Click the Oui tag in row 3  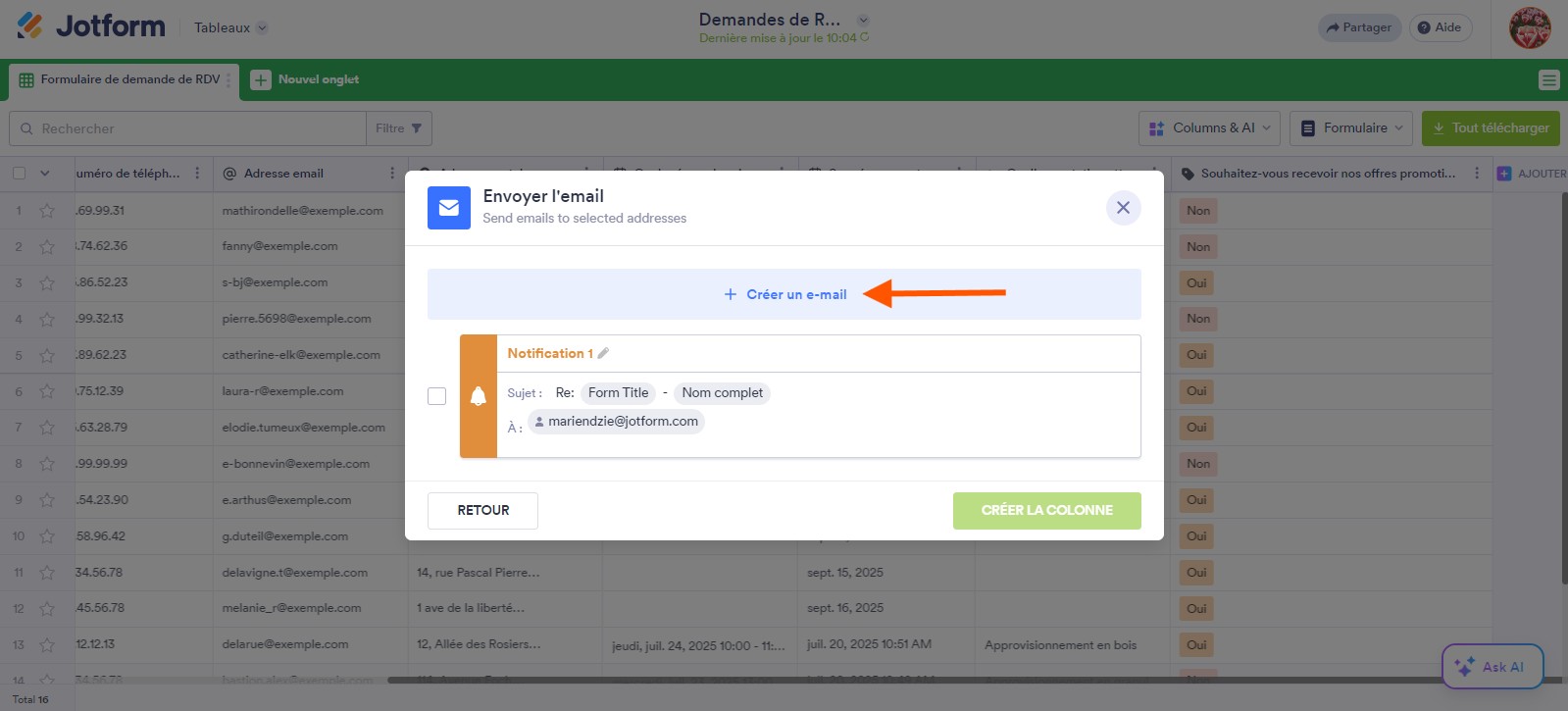pyautogui.click(x=1196, y=283)
